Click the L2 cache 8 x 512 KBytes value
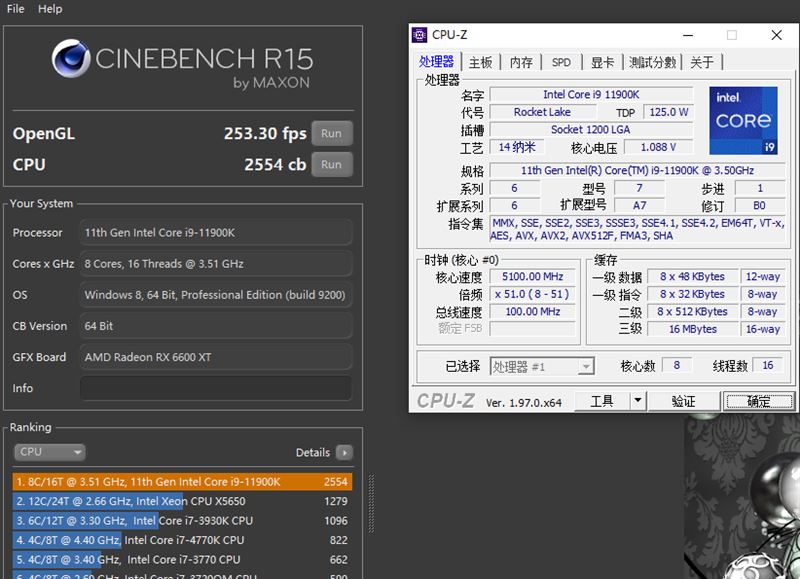Screen dimensions: 800x579 tap(692, 311)
